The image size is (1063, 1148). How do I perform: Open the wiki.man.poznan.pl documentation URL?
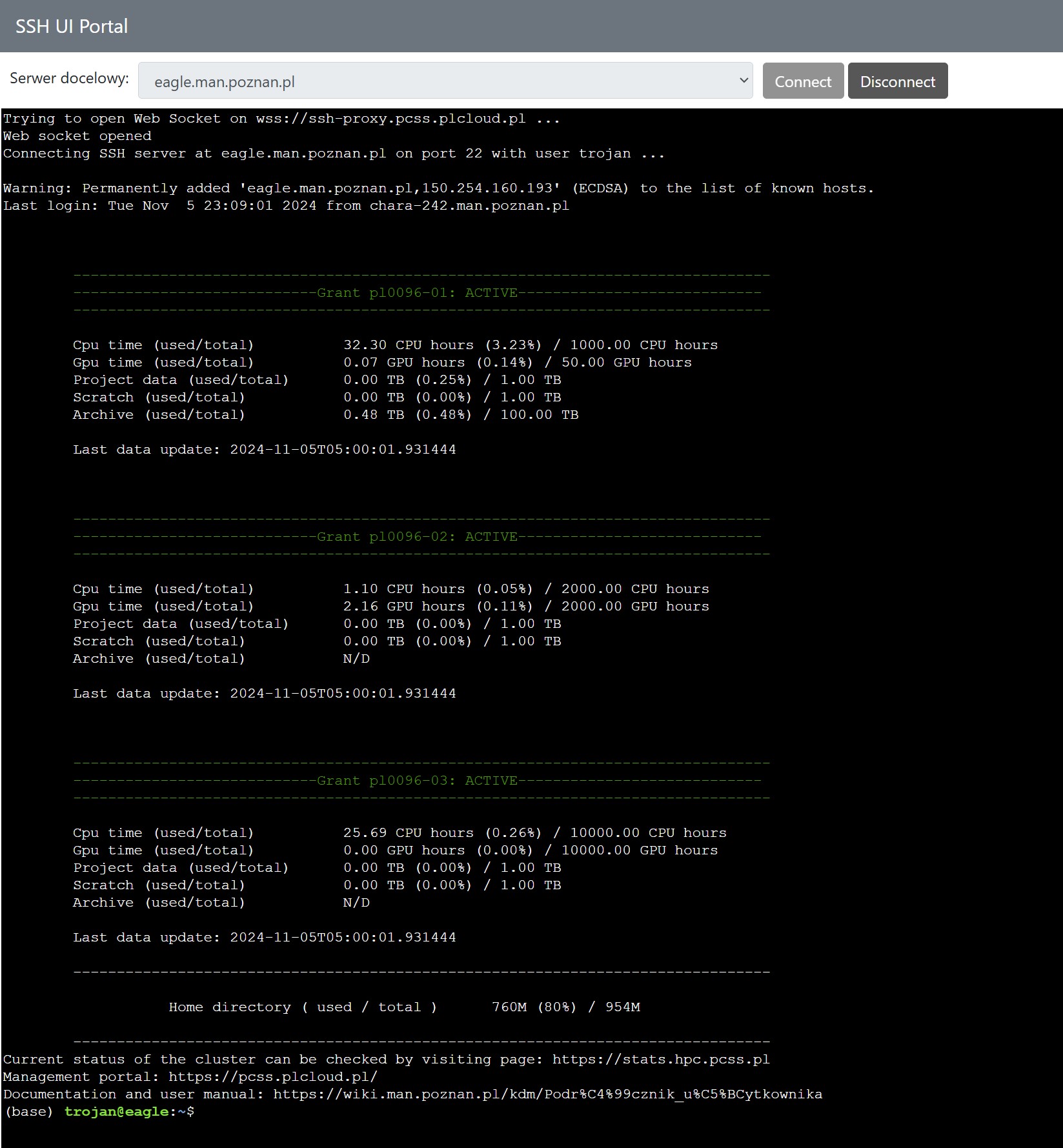click(547, 1094)
